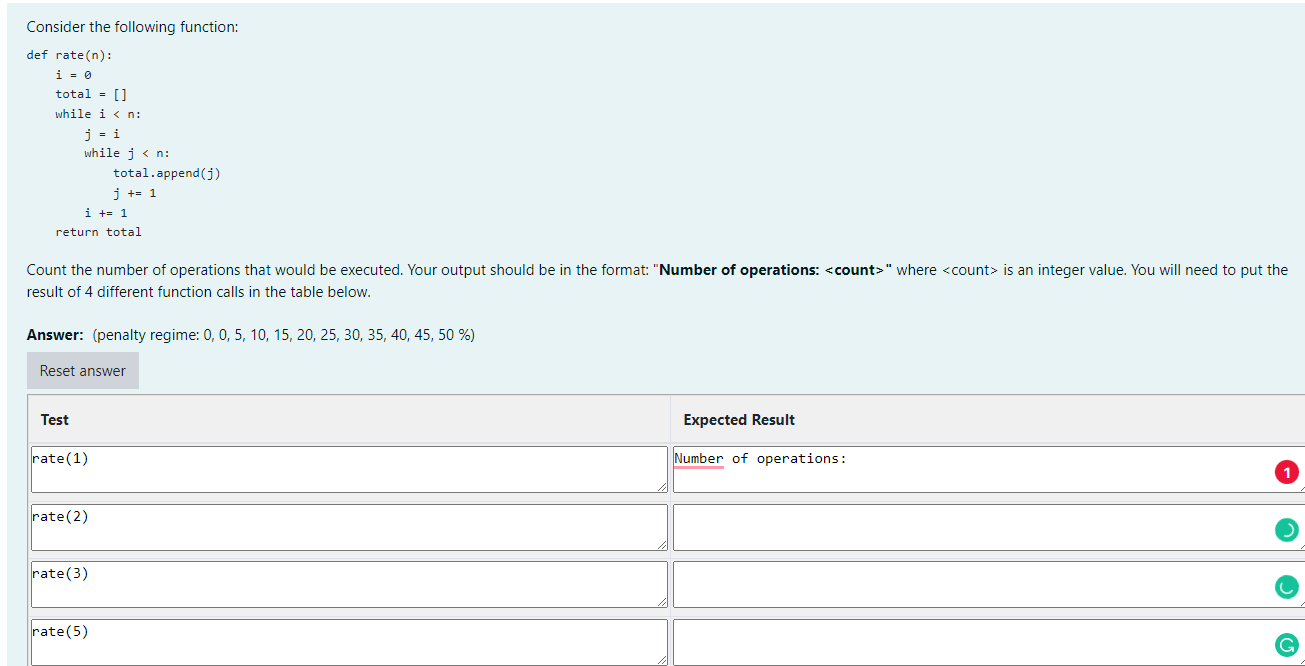Click the 'def rate(n):' code line
Screen dimensions: 1305x666
(70, 55)
